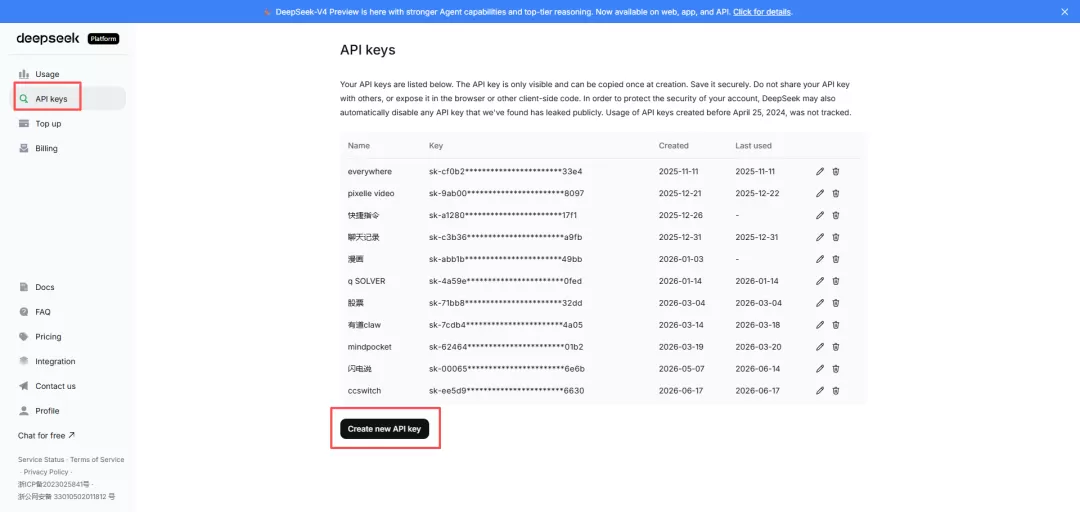Edit the key created 2025-12-26
This screenshot has height=512, width=1080.
(820, 215)
